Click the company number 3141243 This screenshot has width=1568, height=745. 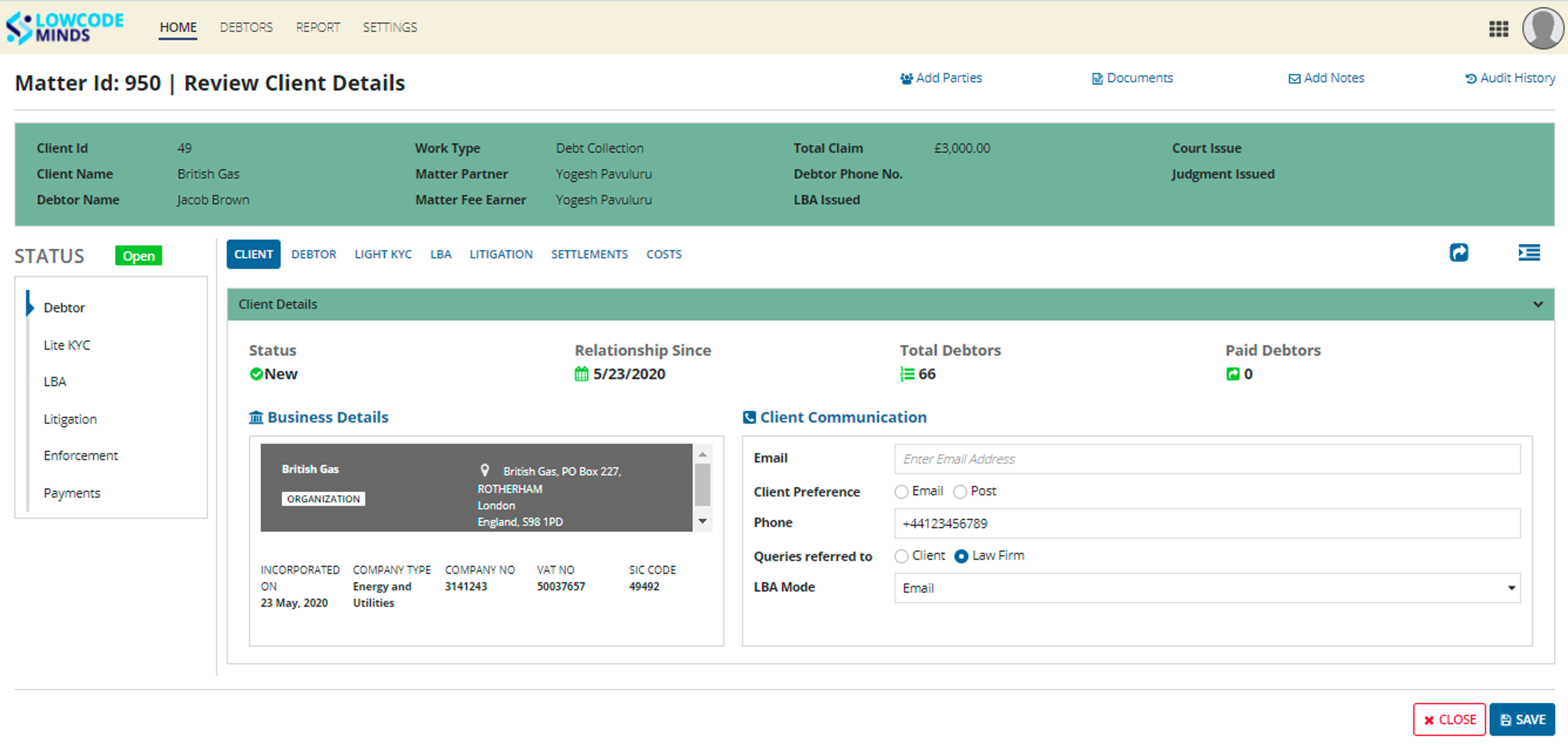pyautogui.click(x=465, y=587)
